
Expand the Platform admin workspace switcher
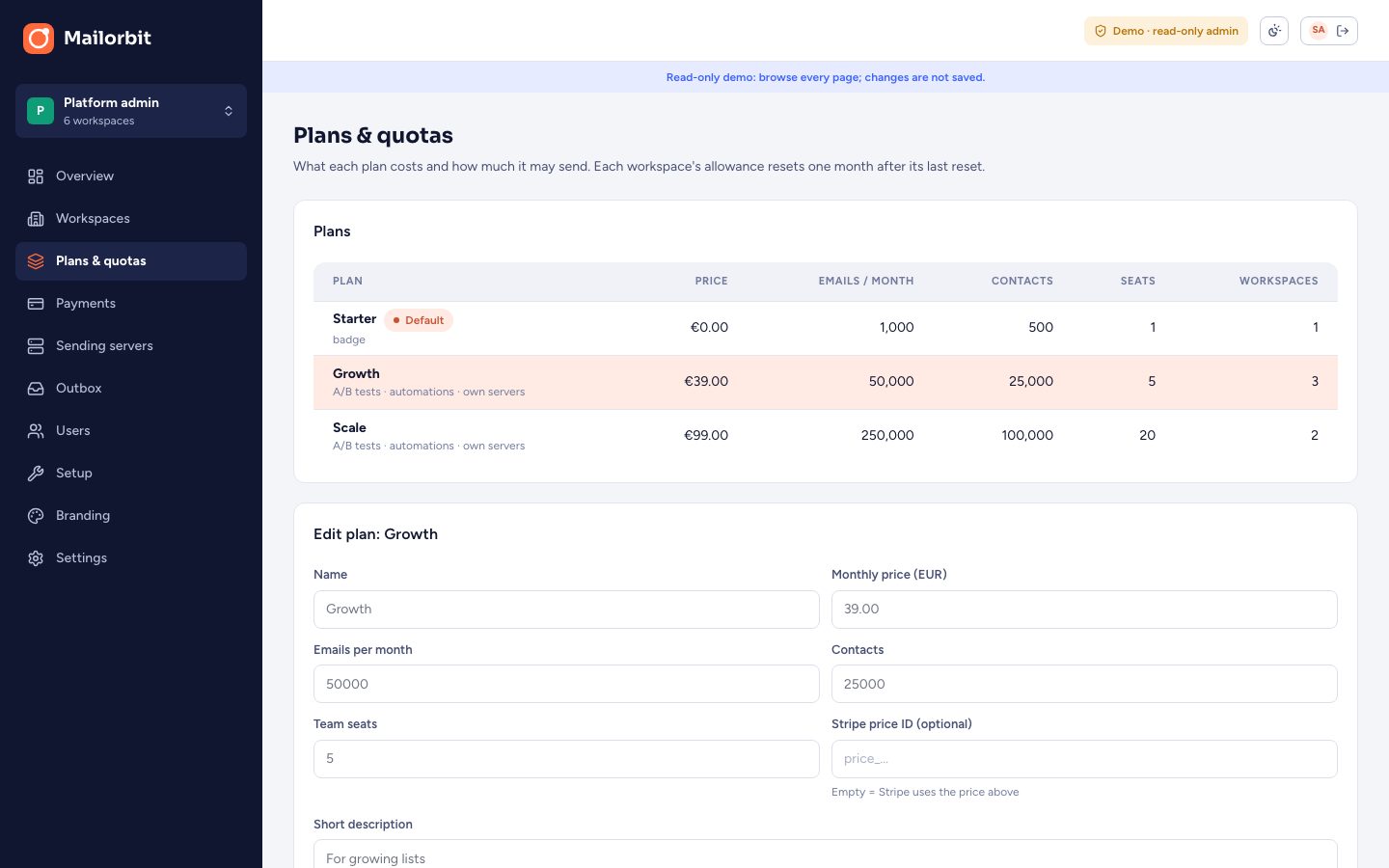tap(131, 111)
